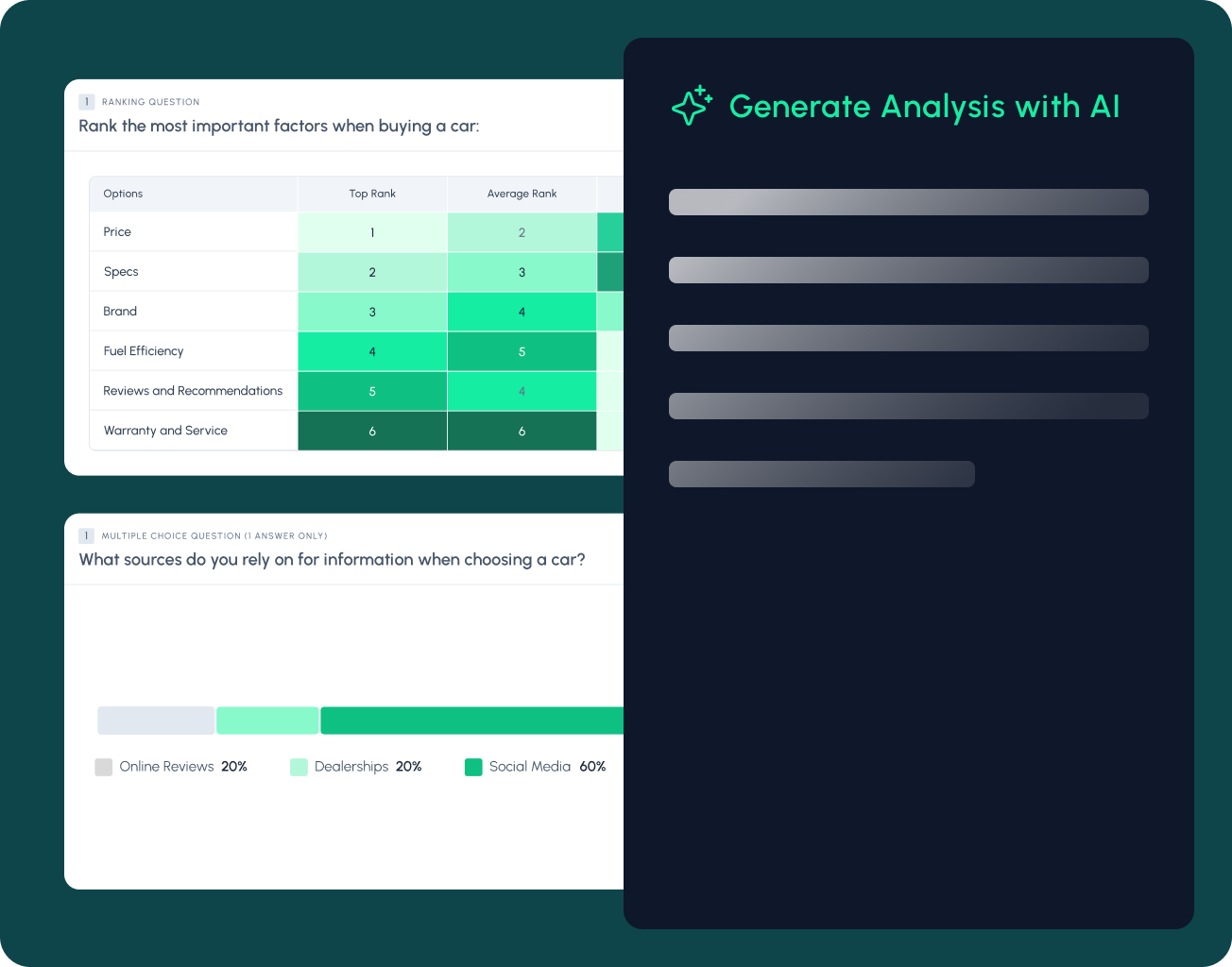Click the green Social Media bar segment

471,721
